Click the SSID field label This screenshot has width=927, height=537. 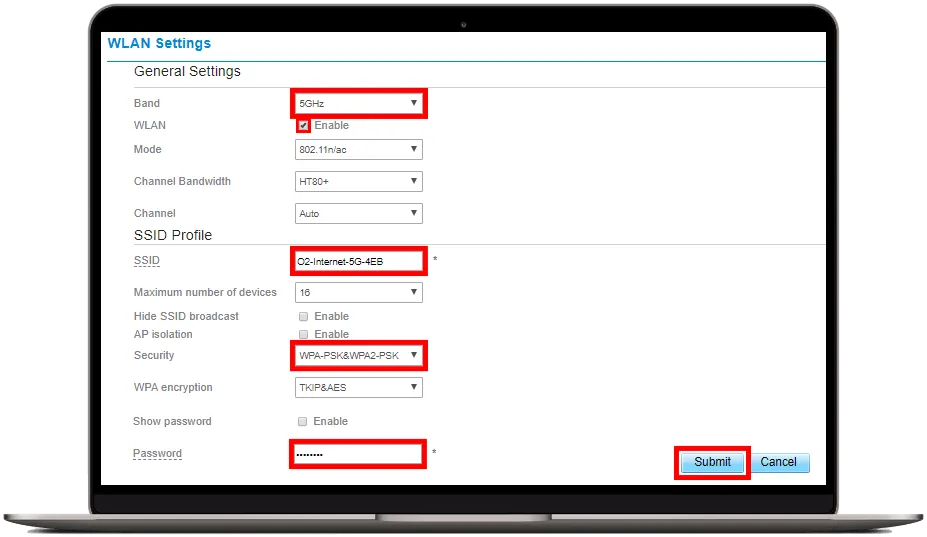(146, 261)
